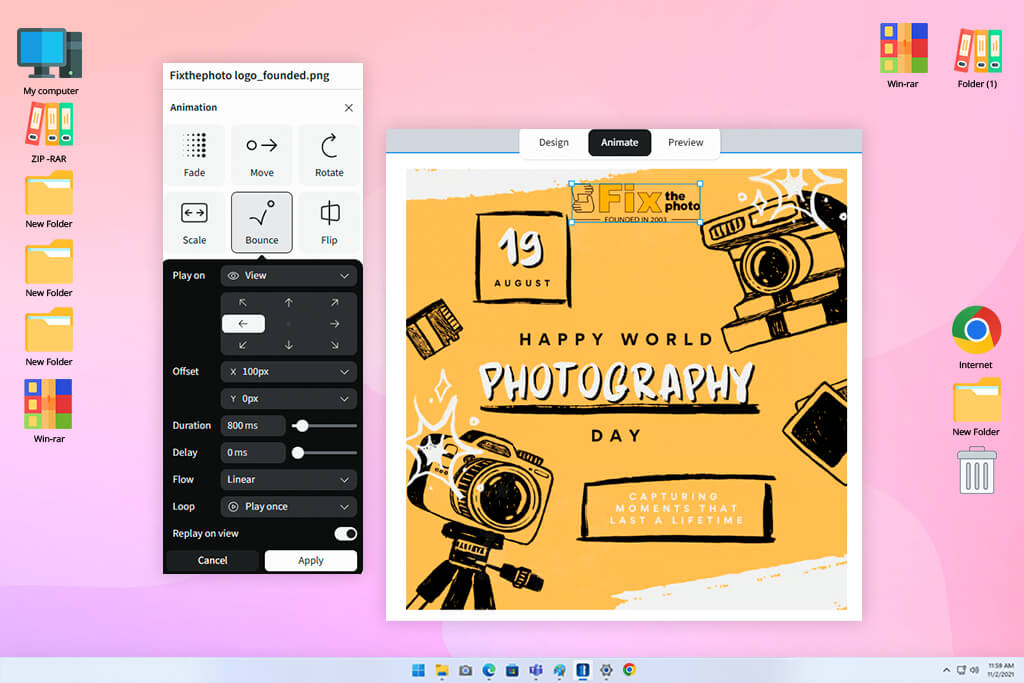Open File Explorer from the taskbar

[442, 670]
